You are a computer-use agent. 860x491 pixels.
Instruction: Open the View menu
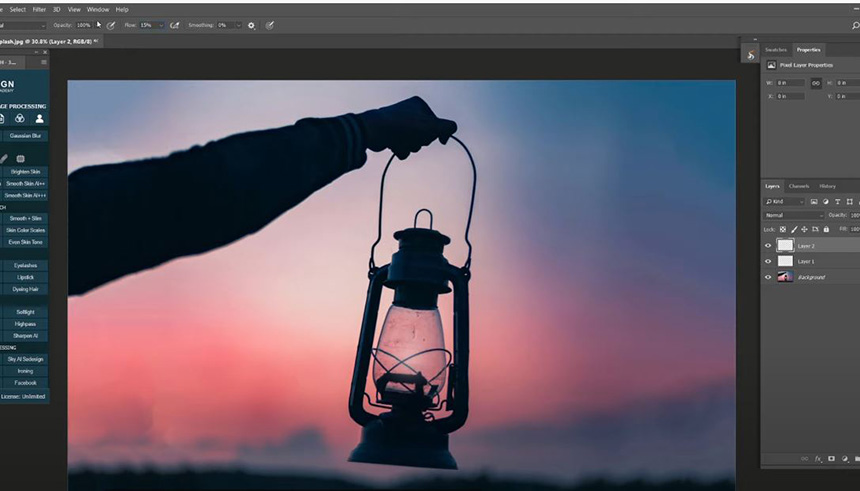coord(74,9)
